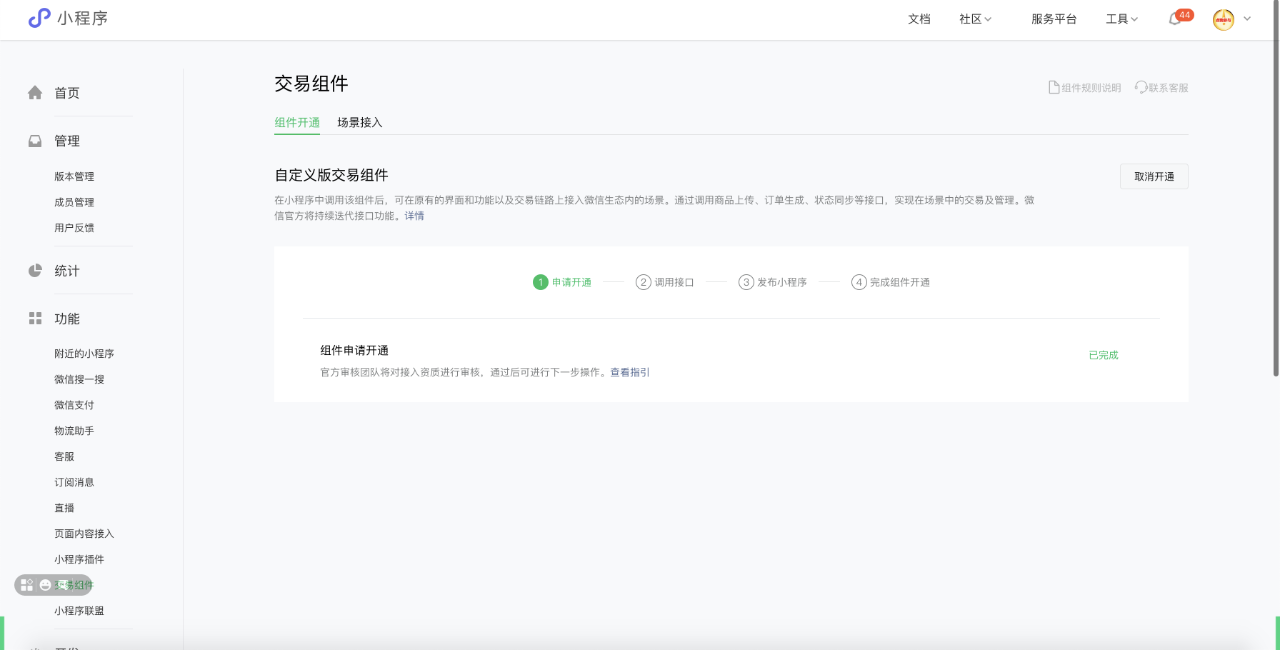Click the 组件规则说明 document icon
The width and height of the screenshot is (1280, 650).
(x=1054, y=88)
